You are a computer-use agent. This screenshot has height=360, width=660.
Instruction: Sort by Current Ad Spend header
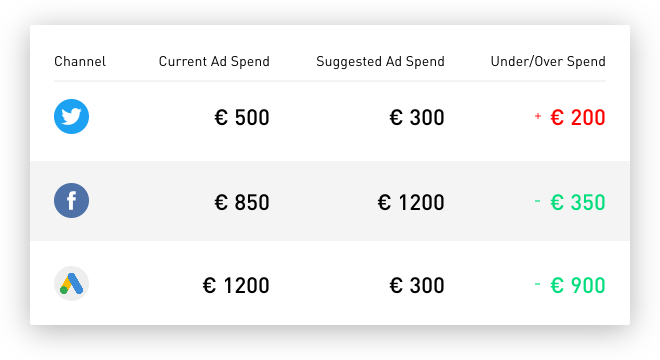coord(214,61)
